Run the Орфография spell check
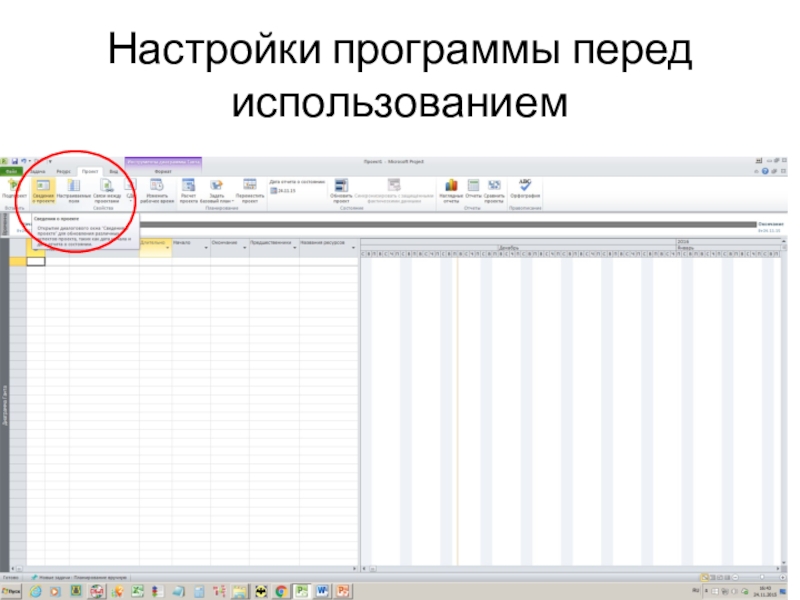Viewport: 800px width, 600px height. click(525, 191)
